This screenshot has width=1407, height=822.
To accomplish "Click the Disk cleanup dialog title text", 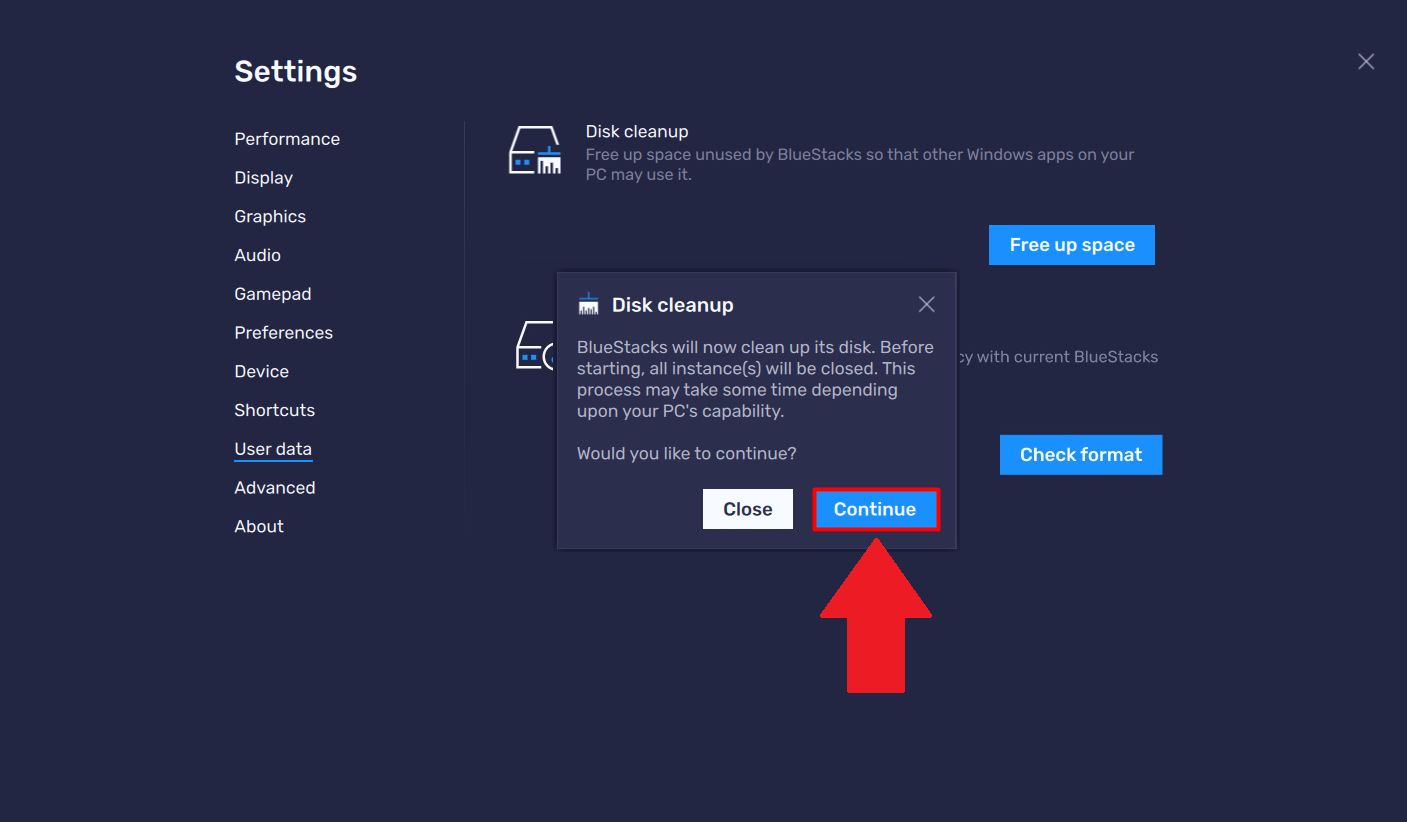I will coord(673,305).
